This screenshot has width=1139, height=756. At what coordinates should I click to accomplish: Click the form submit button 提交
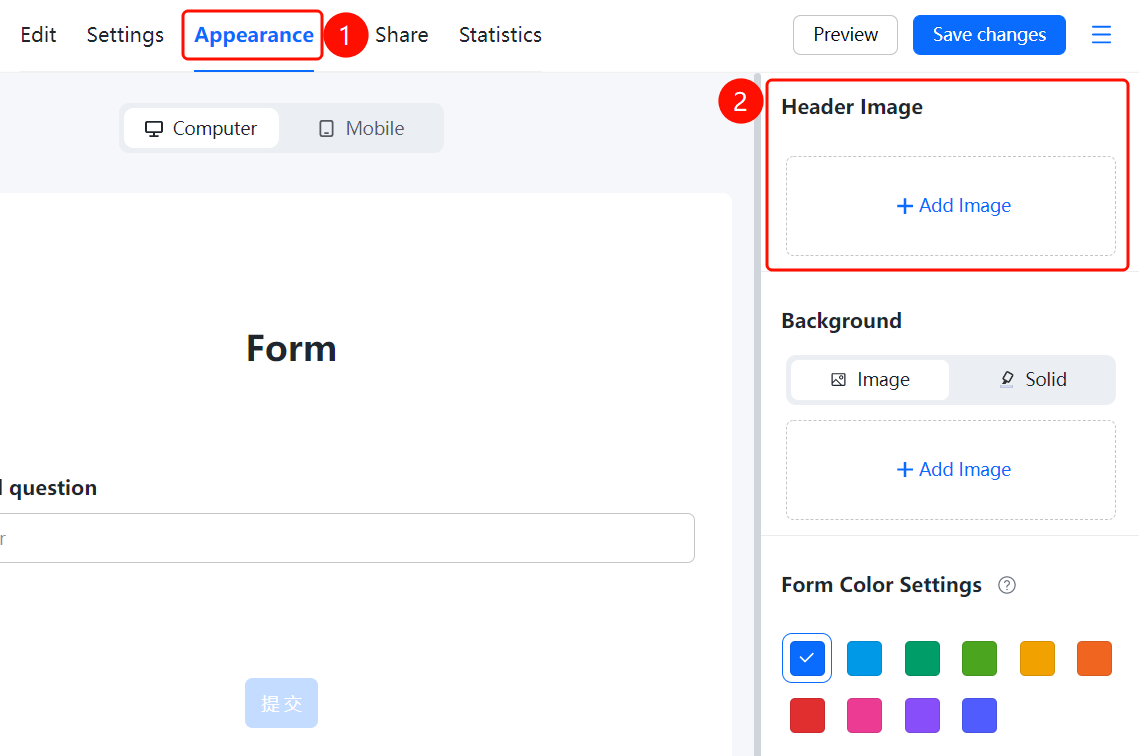pyautogui.click(x=281, y=703)
